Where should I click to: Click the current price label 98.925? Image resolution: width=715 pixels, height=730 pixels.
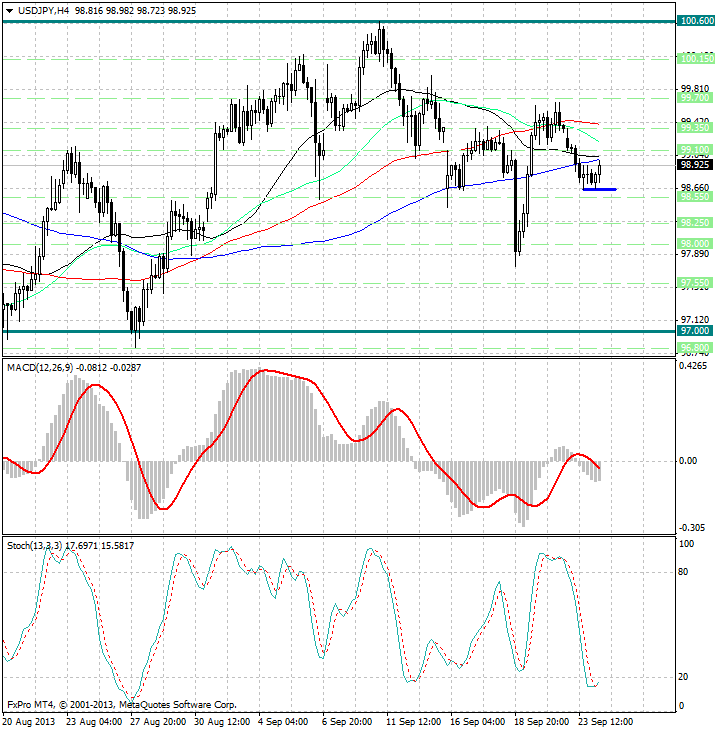click(x=695, y=164)
